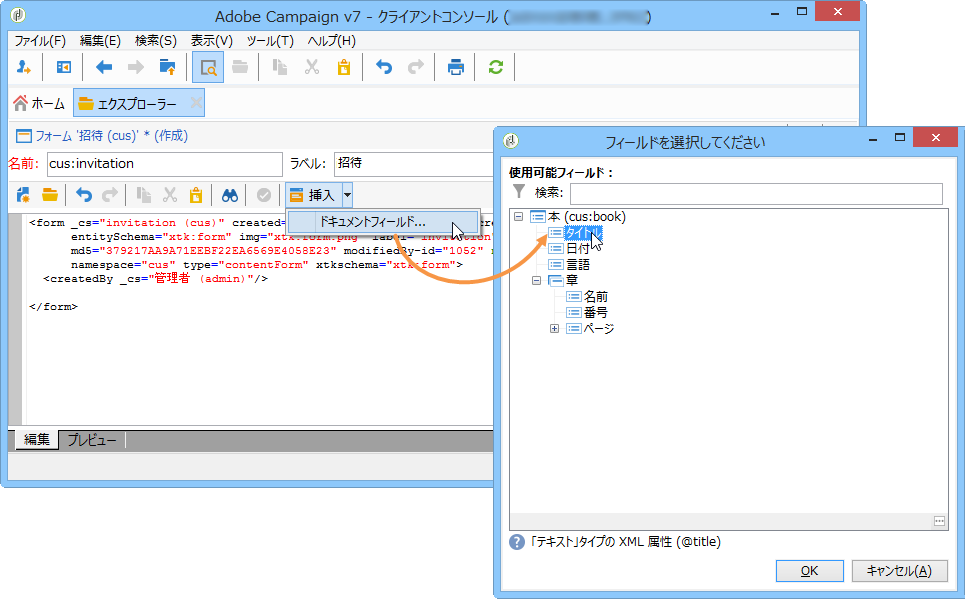Select 言語 in the field tree

click(578, 265)
